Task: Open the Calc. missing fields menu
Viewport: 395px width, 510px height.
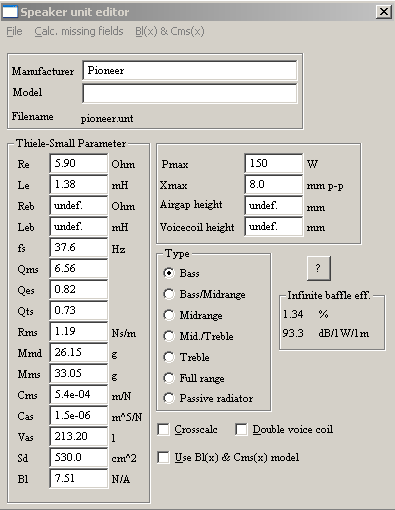Action: (x=79, y=31)
